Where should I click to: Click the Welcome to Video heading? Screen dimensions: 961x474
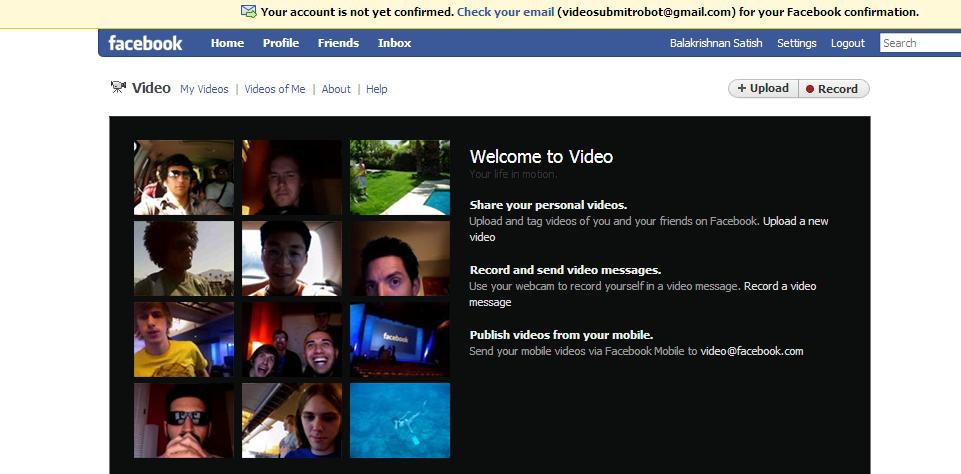(x=541, y=156)
